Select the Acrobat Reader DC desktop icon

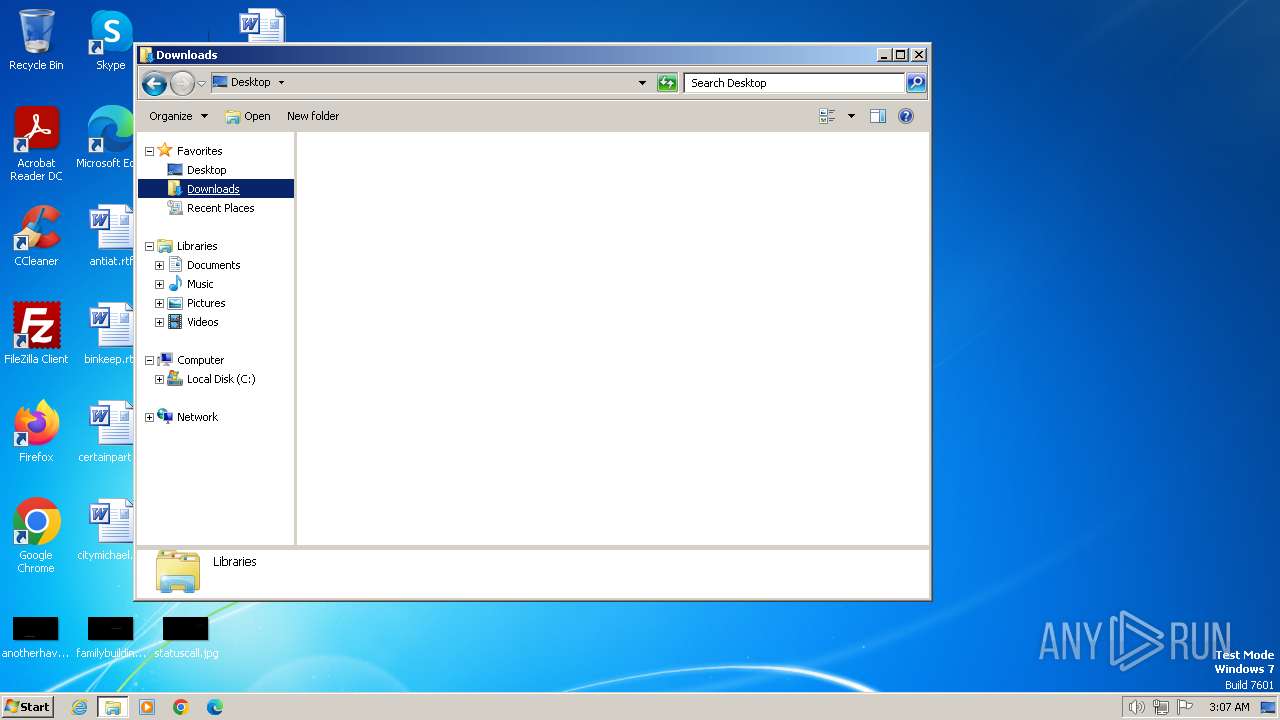coord(36,144)
